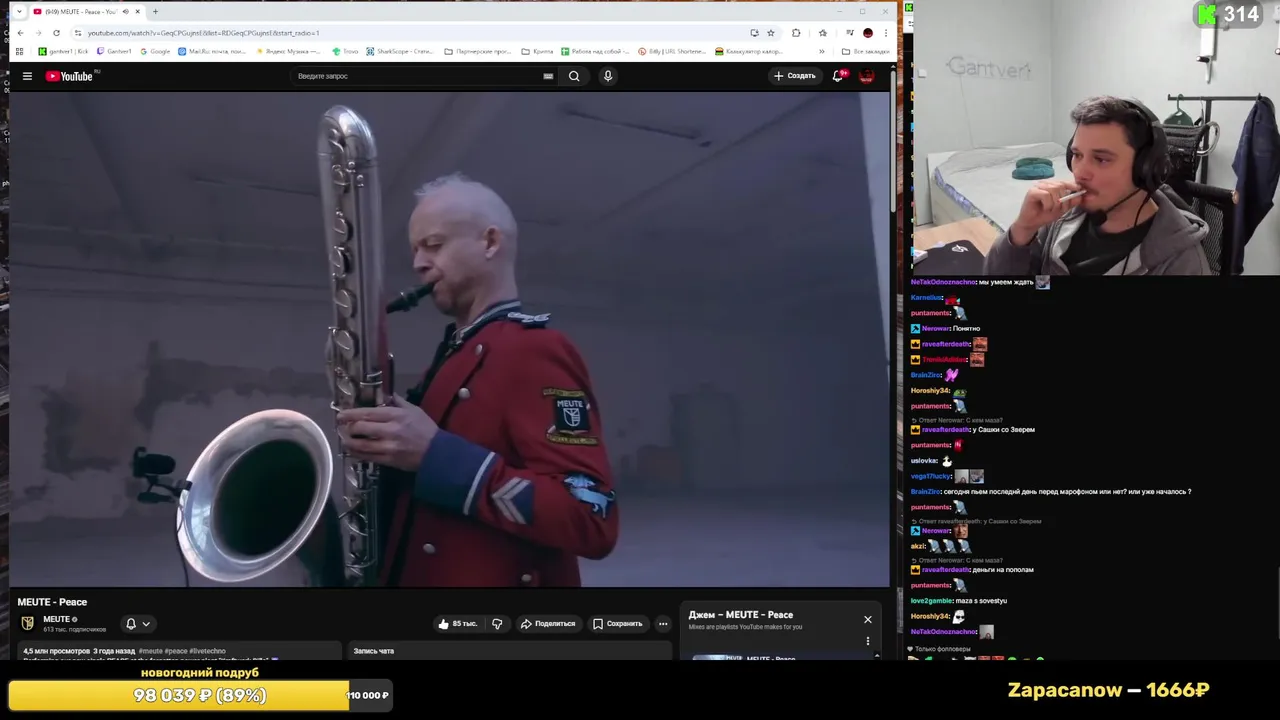Open Chrome three-dot menu

click(885, 33)
